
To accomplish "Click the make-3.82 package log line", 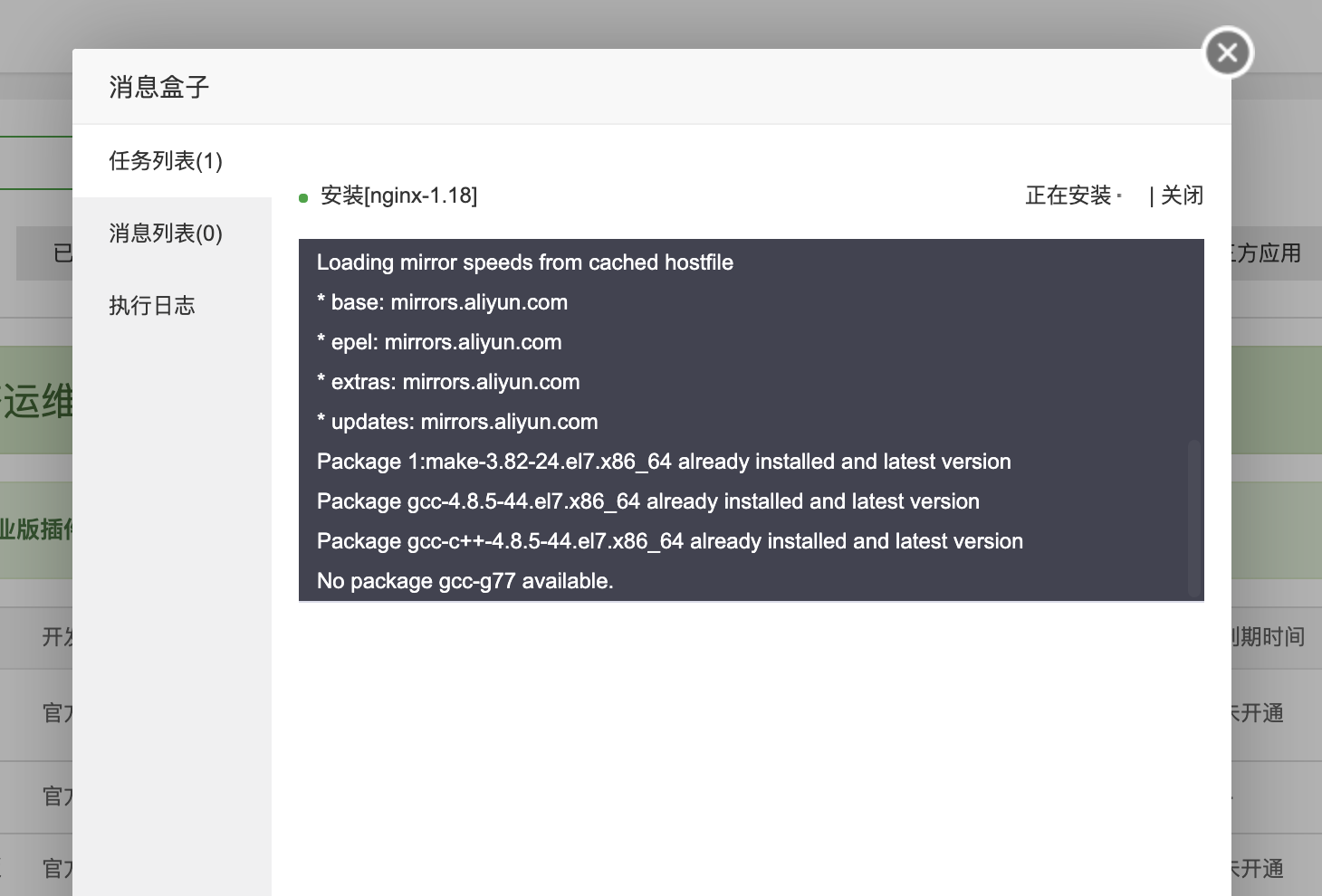I will (x=664, y=462).
